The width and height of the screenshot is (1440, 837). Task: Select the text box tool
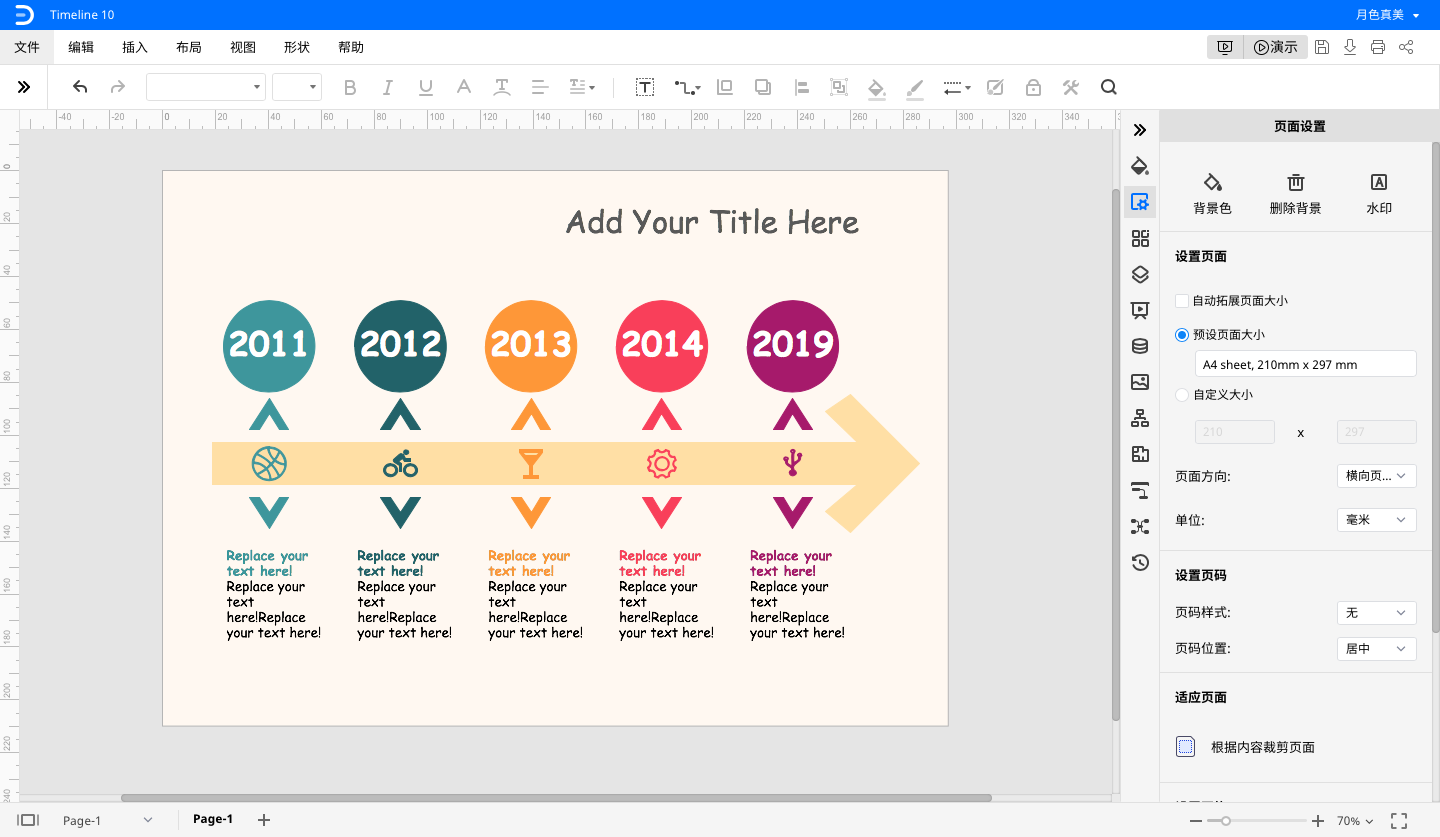pyautogui.click(x=645, y=88)
